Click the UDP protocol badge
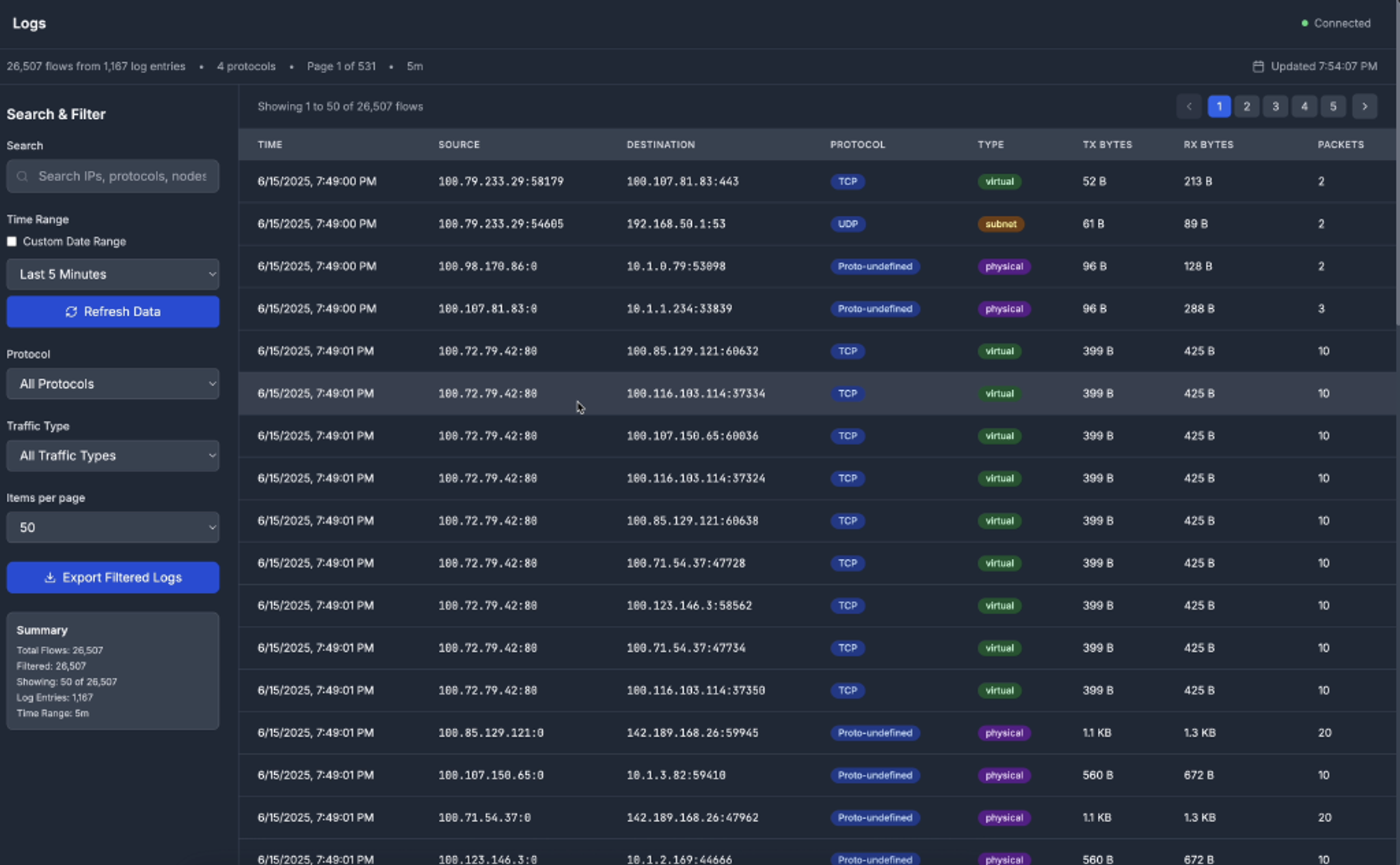This screenshot has width=1400, height=865. tap(848, 224)
